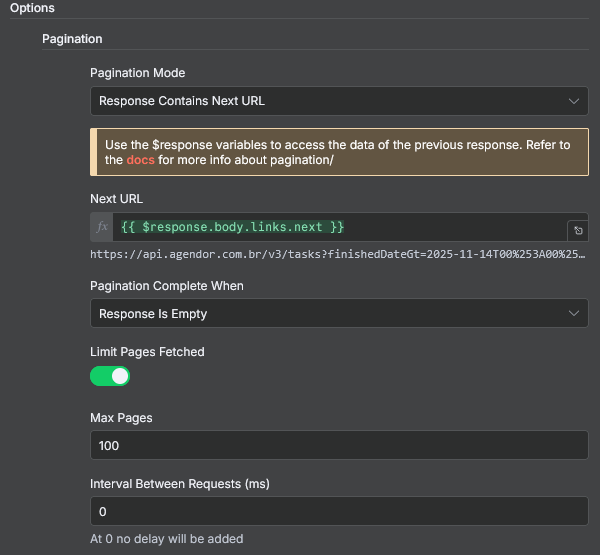Viewport: 600px width, 555px height.
Task: Focus the Interval Between Requests input
Action: [x=338, y=511]
